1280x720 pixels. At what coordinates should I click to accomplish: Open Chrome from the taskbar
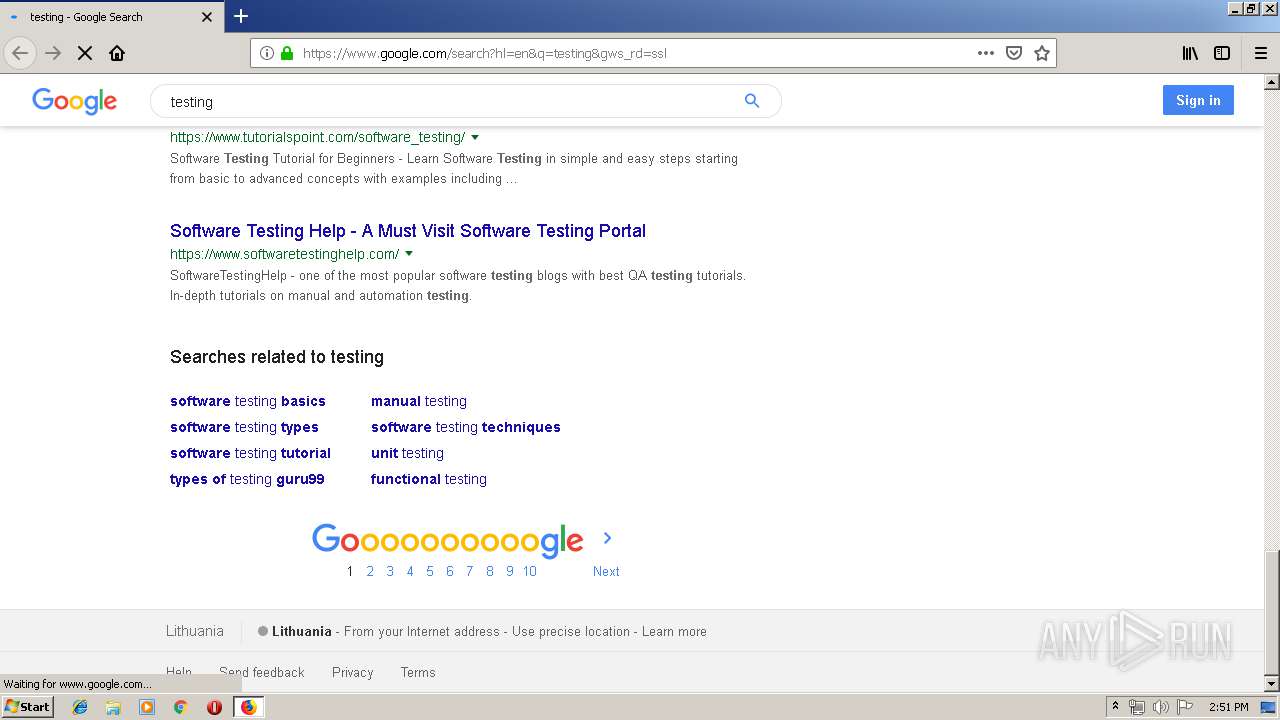click(181, 707)
